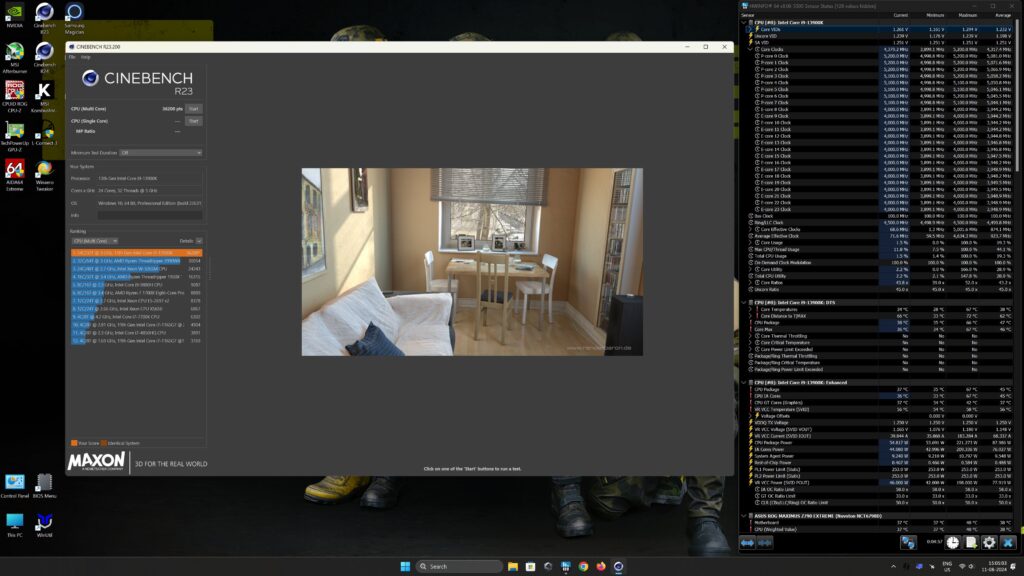
Task: Click the Cinebench Info input field
Action: tap(150, 215)
